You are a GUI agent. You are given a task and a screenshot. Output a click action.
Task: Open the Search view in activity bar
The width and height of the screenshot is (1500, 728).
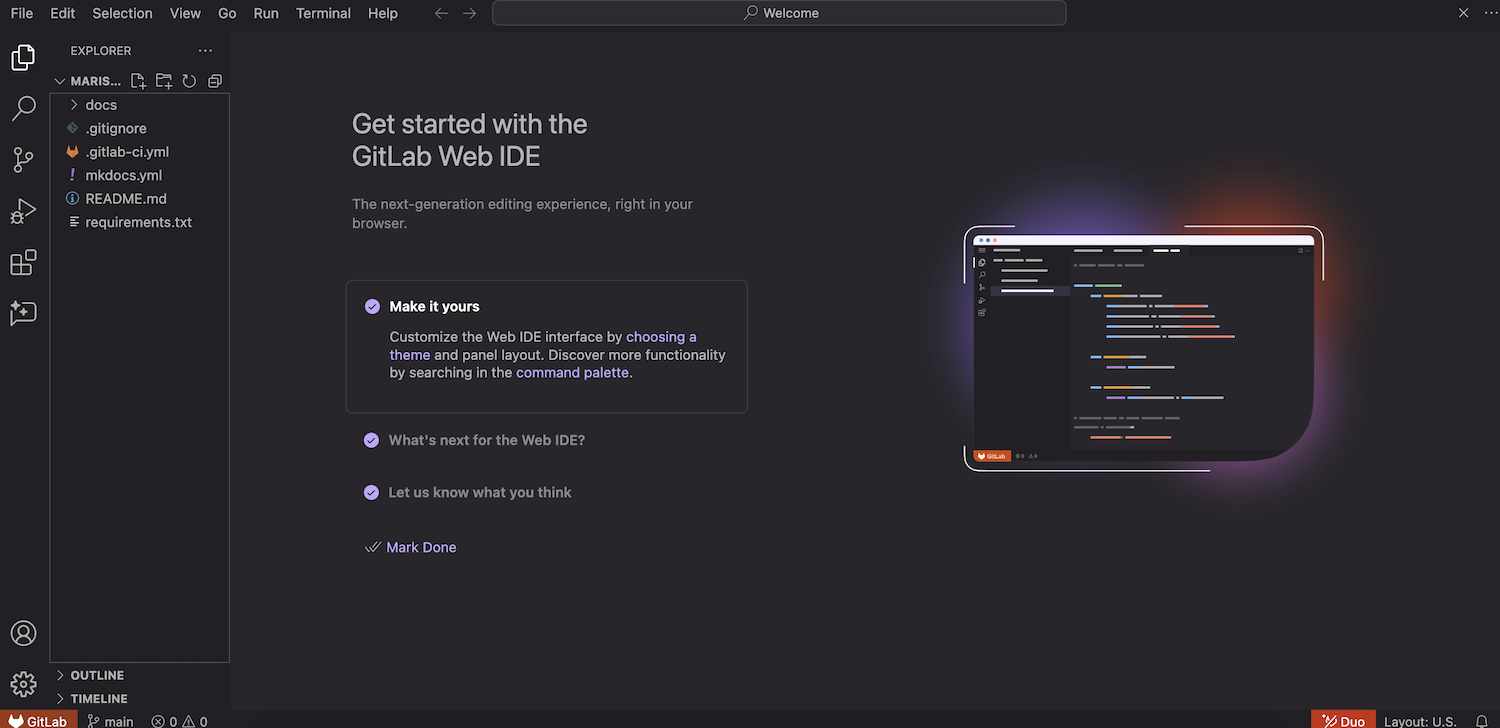(x=23, y=109)
